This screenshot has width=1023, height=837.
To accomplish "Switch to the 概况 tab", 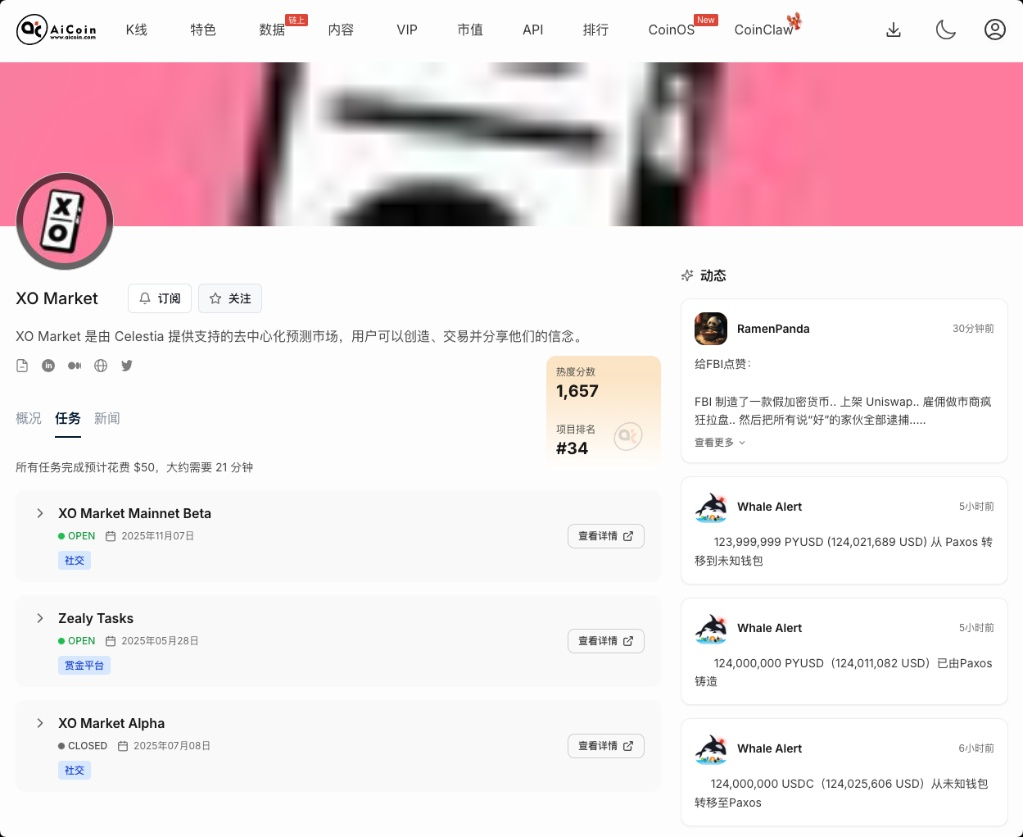I will [28, 418].
